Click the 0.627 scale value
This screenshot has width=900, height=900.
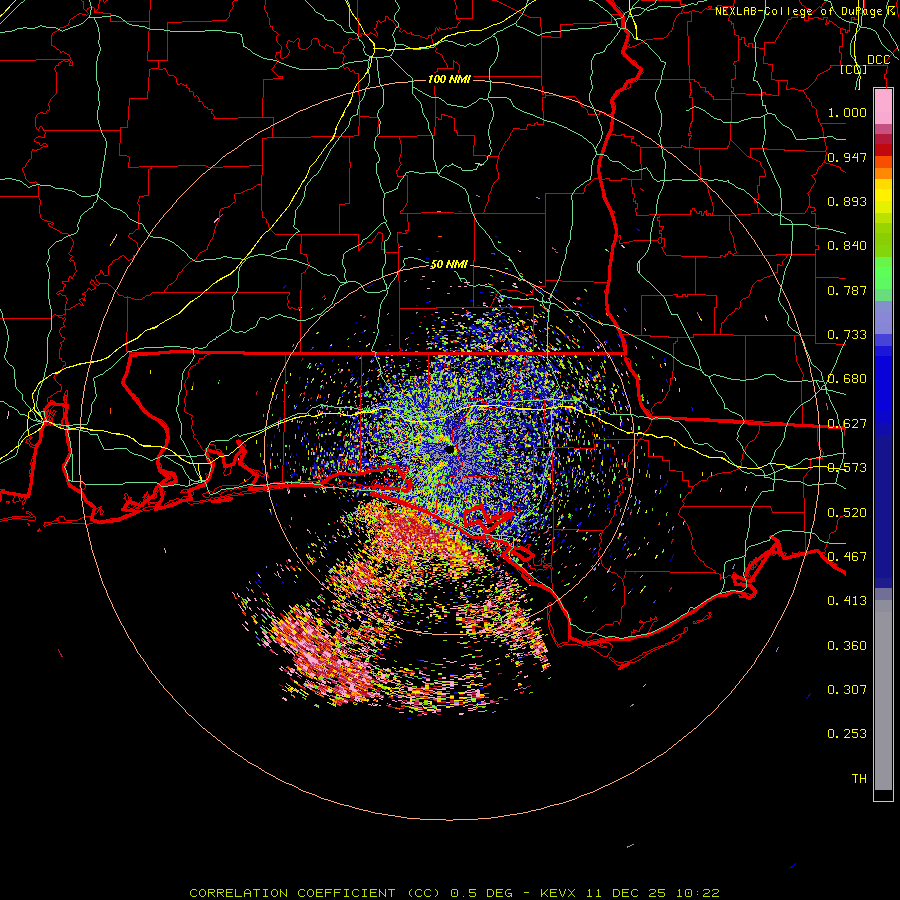[847, 424]
